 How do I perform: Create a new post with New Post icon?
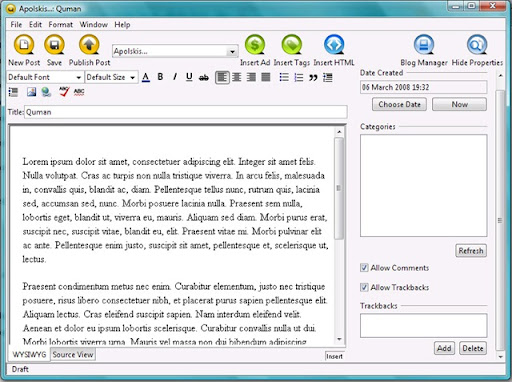tap(24, 44)
